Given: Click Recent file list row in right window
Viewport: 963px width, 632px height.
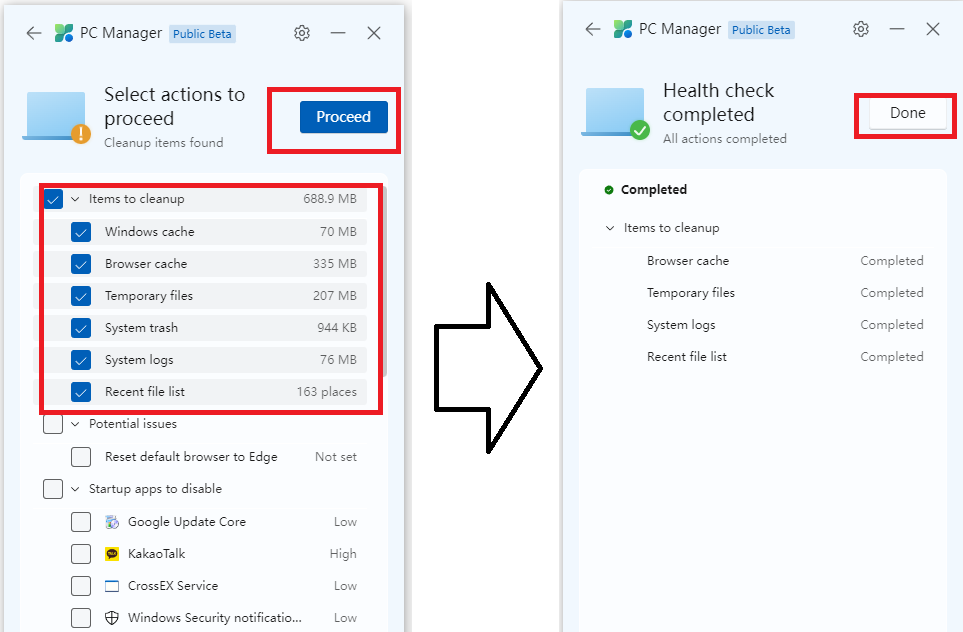Looking at the screenshot, I should [x=763, y=357].
